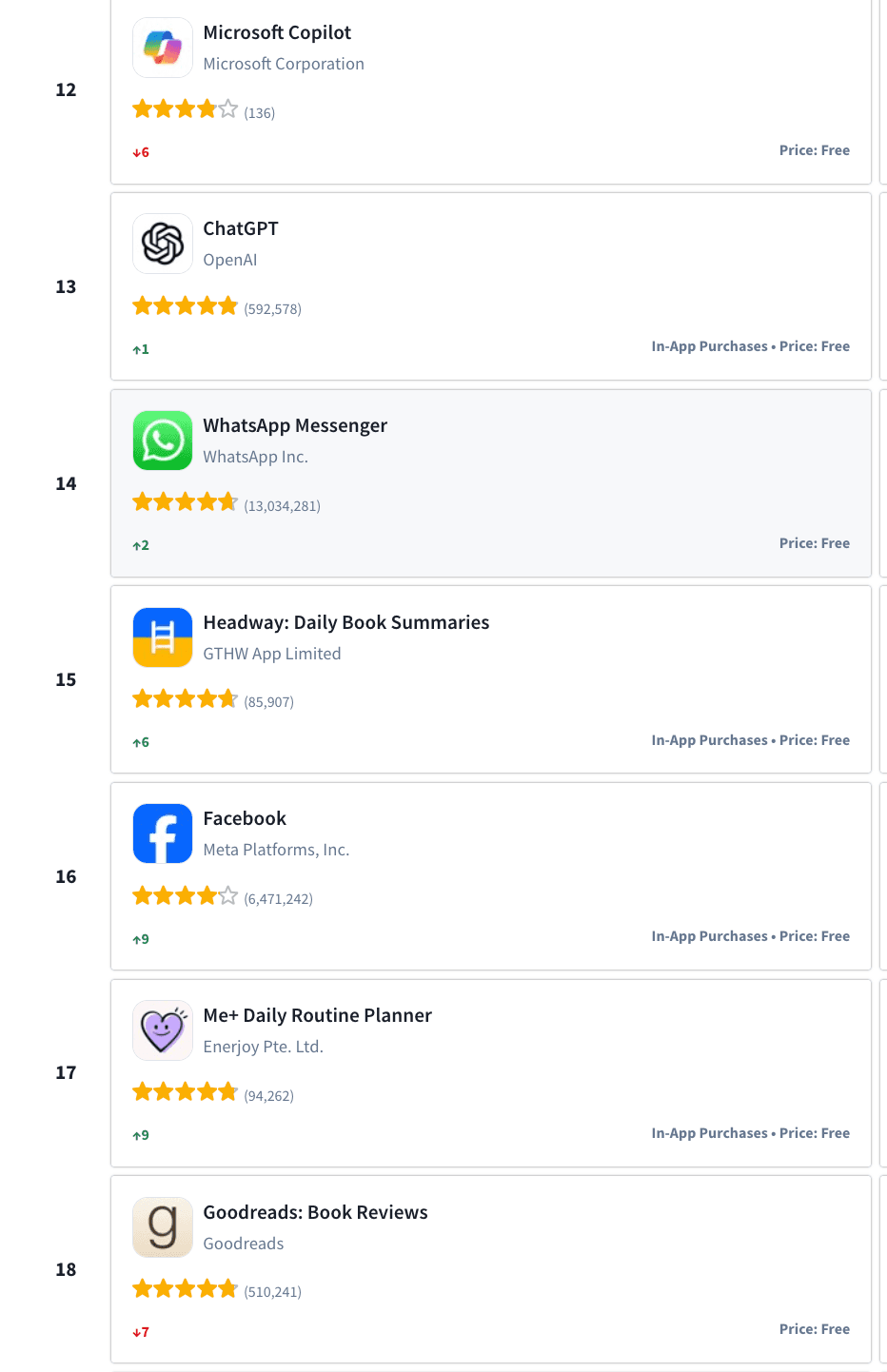887x1372 pixels.
Task: Click the Facebook app title
Action: pos(245,818)
